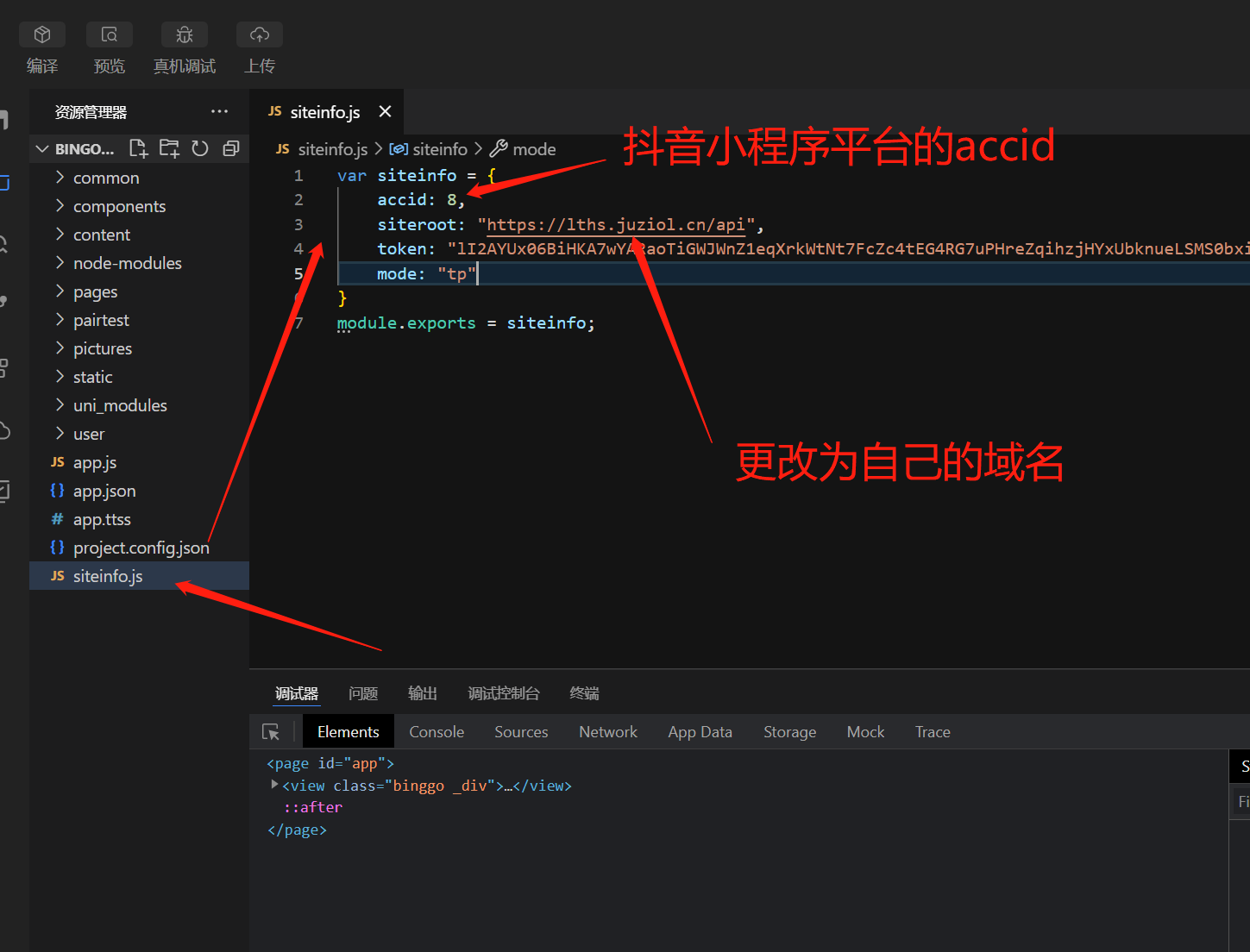Viewport: 1250px width, 952px height.
Task: Open app.json in the file tree
Action: click(x=104, y=491)
